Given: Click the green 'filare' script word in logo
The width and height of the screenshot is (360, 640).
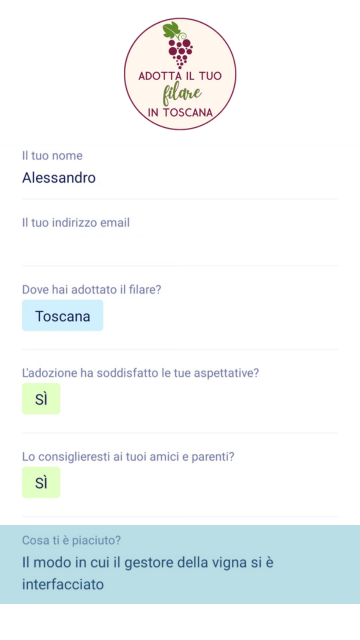Looking at the screenshot, I should (182, 93).
